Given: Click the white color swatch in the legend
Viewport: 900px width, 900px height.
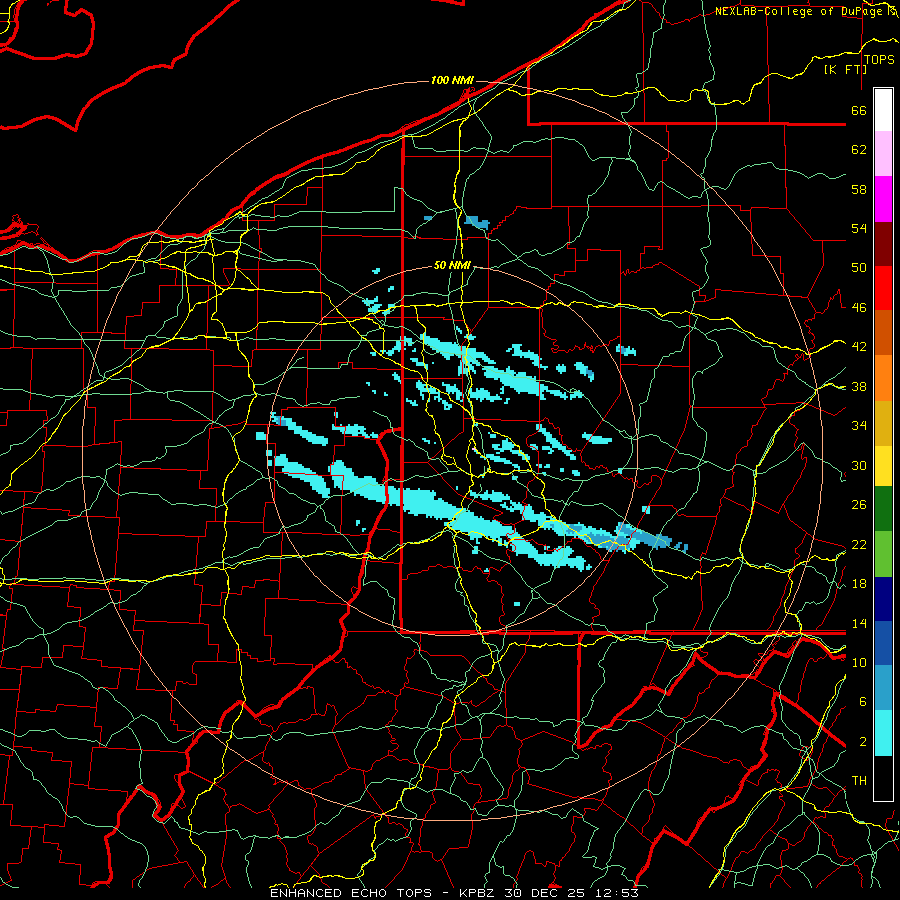Looking at the screenshot, I should tap(883, 110).
